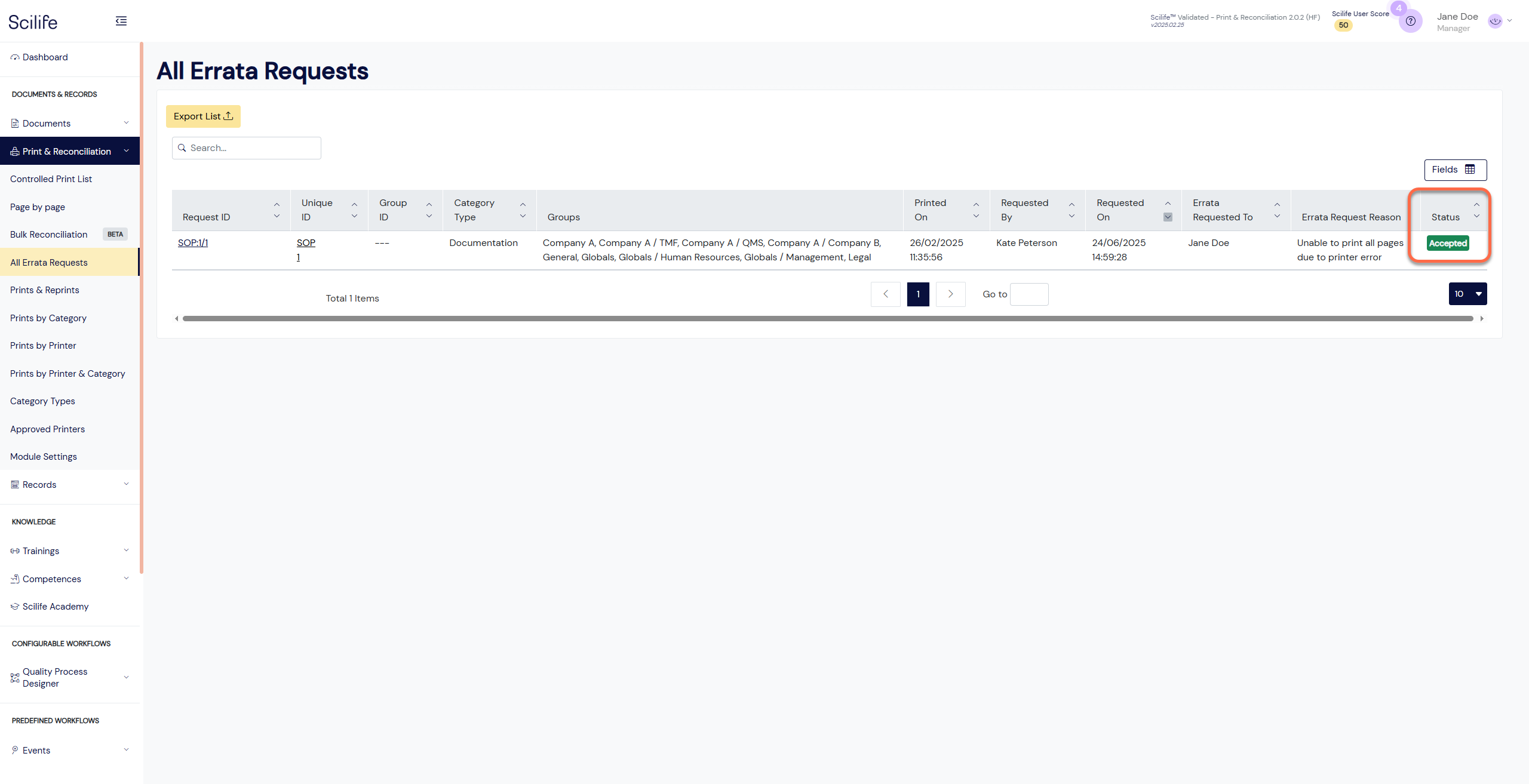Select Controlled Print List menu item
Image resolution: width=1529 pixels, height=784 pixels.
(x=51, y=179)
